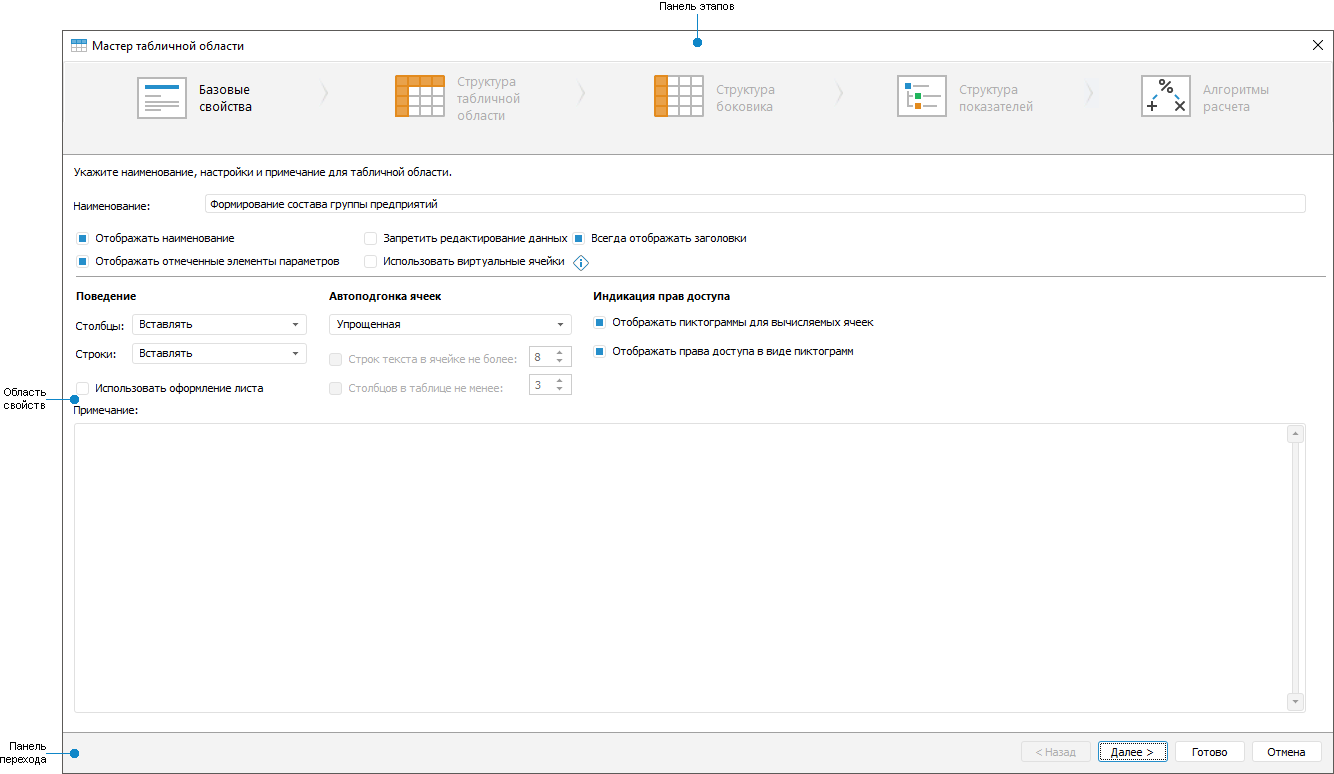Decrease the minimum table columns value

tap(560, 390)
